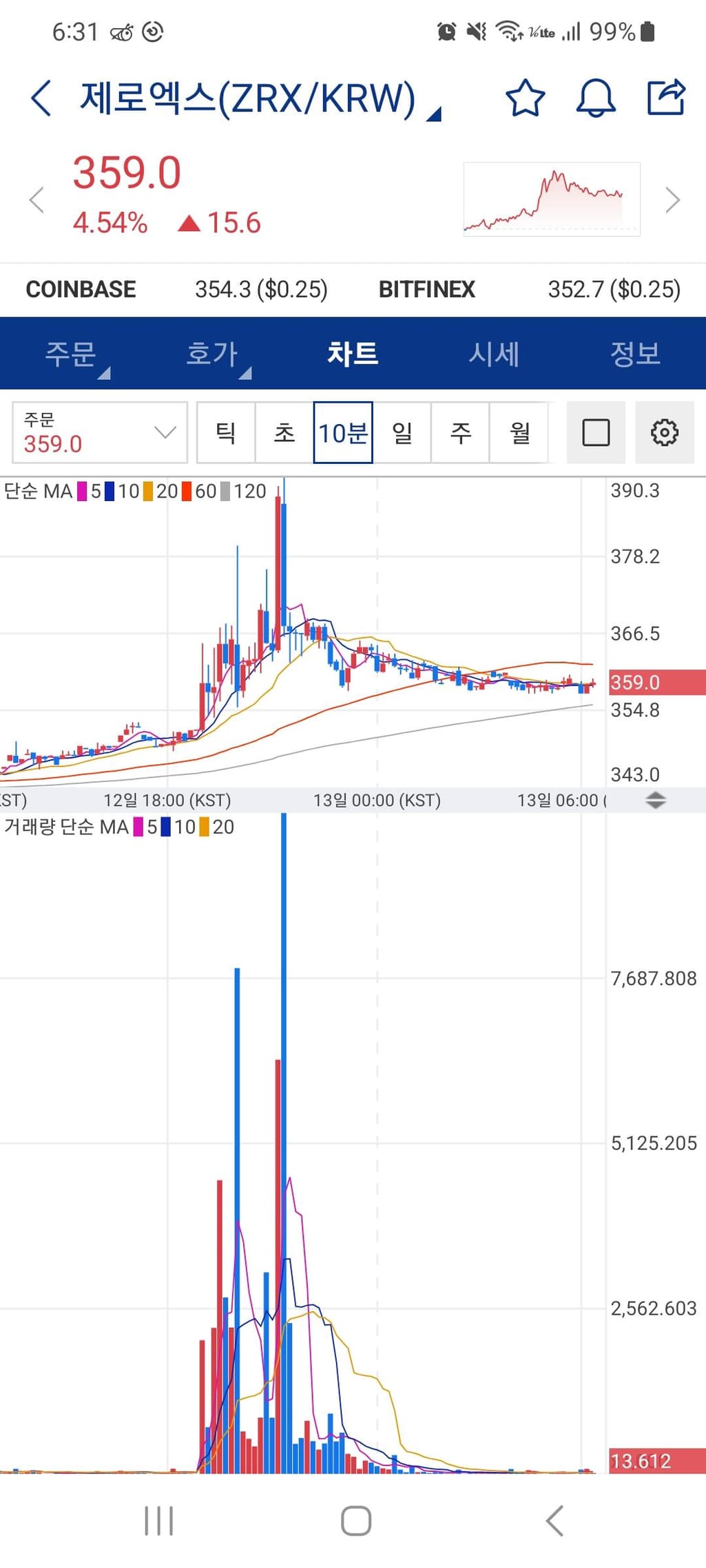Tap the COINBASE price 354.3 ($0.25)
Image resolution: width=706 pixels, height=1568 pixels.
261,289
